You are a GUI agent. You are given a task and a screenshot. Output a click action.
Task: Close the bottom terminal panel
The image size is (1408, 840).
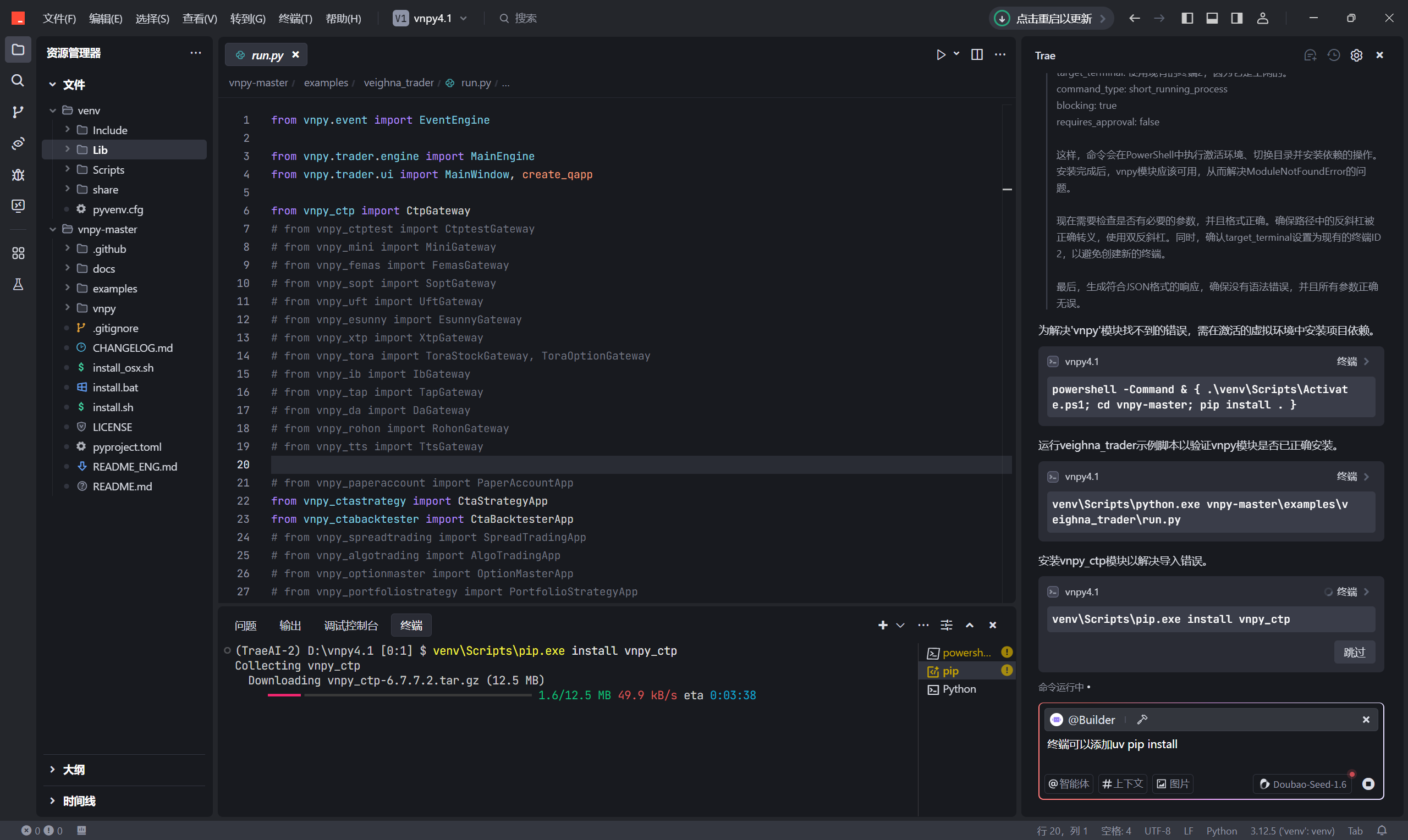coord(992,625)
